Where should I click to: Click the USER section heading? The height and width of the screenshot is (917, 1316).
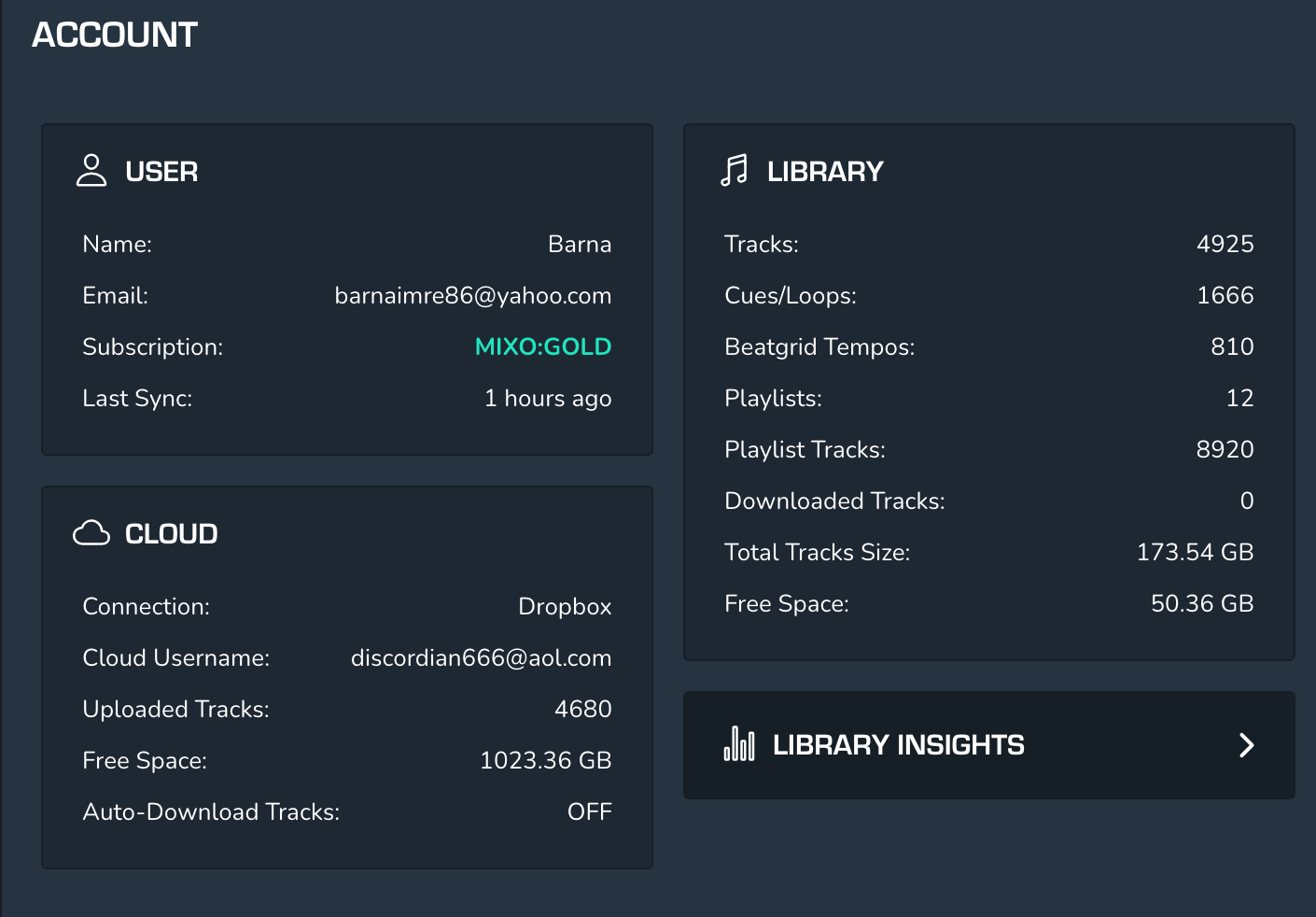coord(161,172)
